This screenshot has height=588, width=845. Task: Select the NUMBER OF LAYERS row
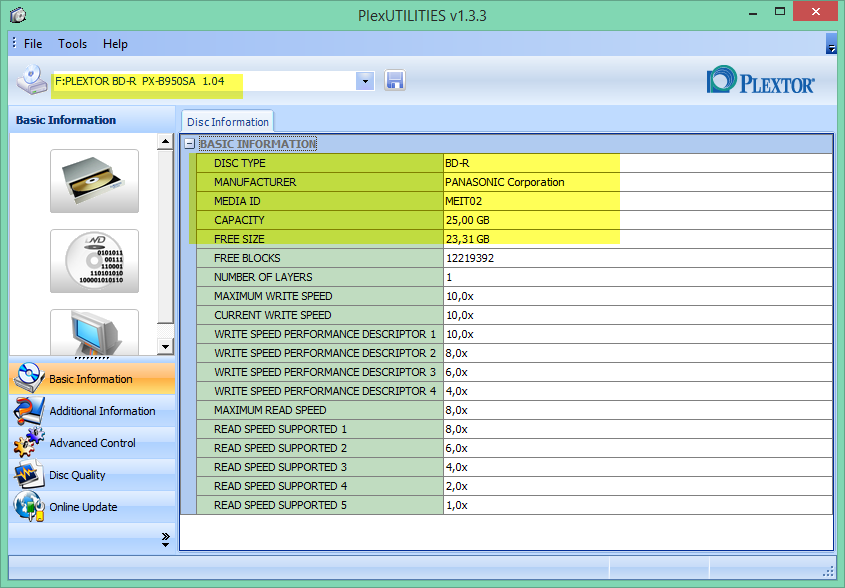click(515, 277)
